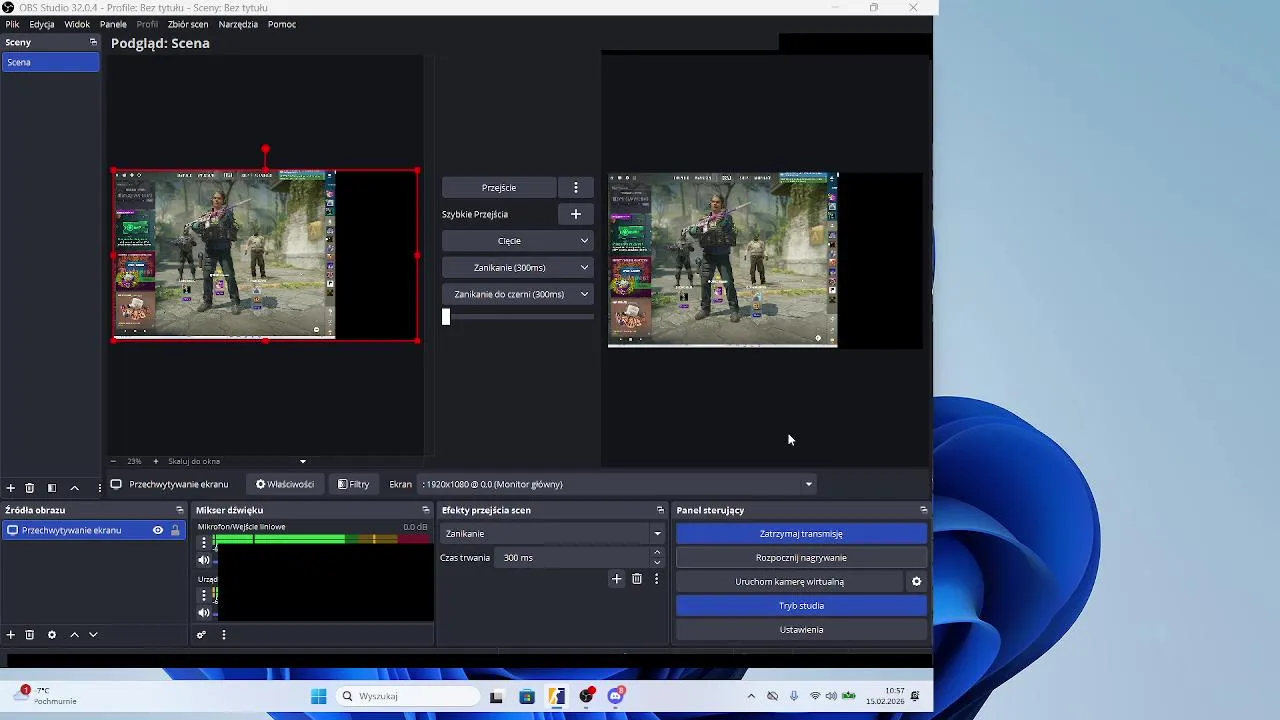Click the Mikrofon volume level meter
Image resolution: width=1280 pixels, height=720 pixels.
(x=320, y=539)
